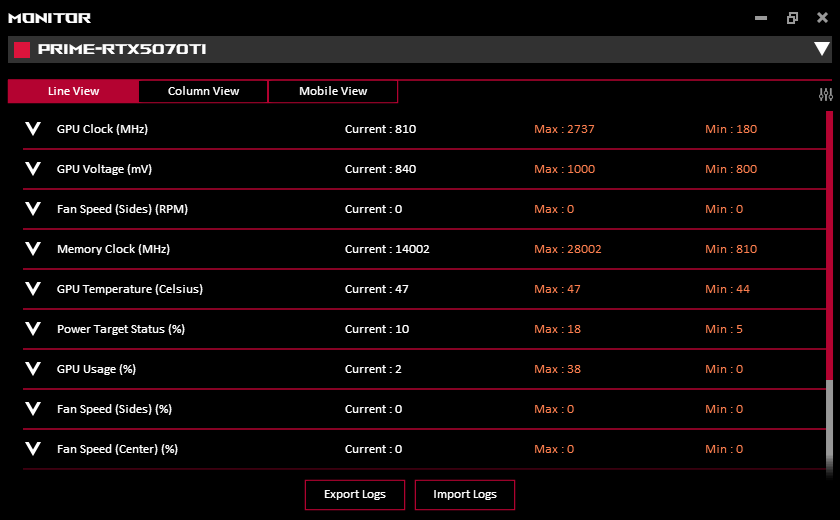Click the vertical scrollbar thumb of the sensor list
Screen dimensions: 840x520
(x=829, y=245)
